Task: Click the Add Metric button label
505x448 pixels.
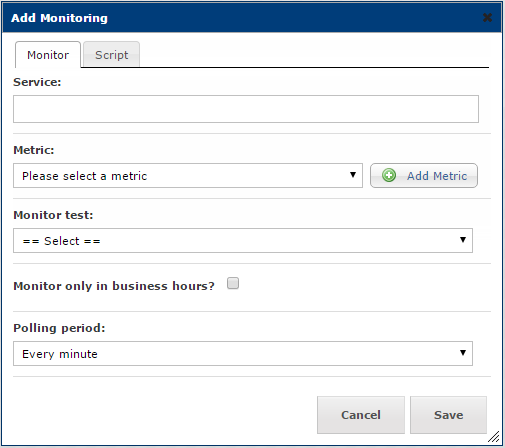Action: pos(437,176)
